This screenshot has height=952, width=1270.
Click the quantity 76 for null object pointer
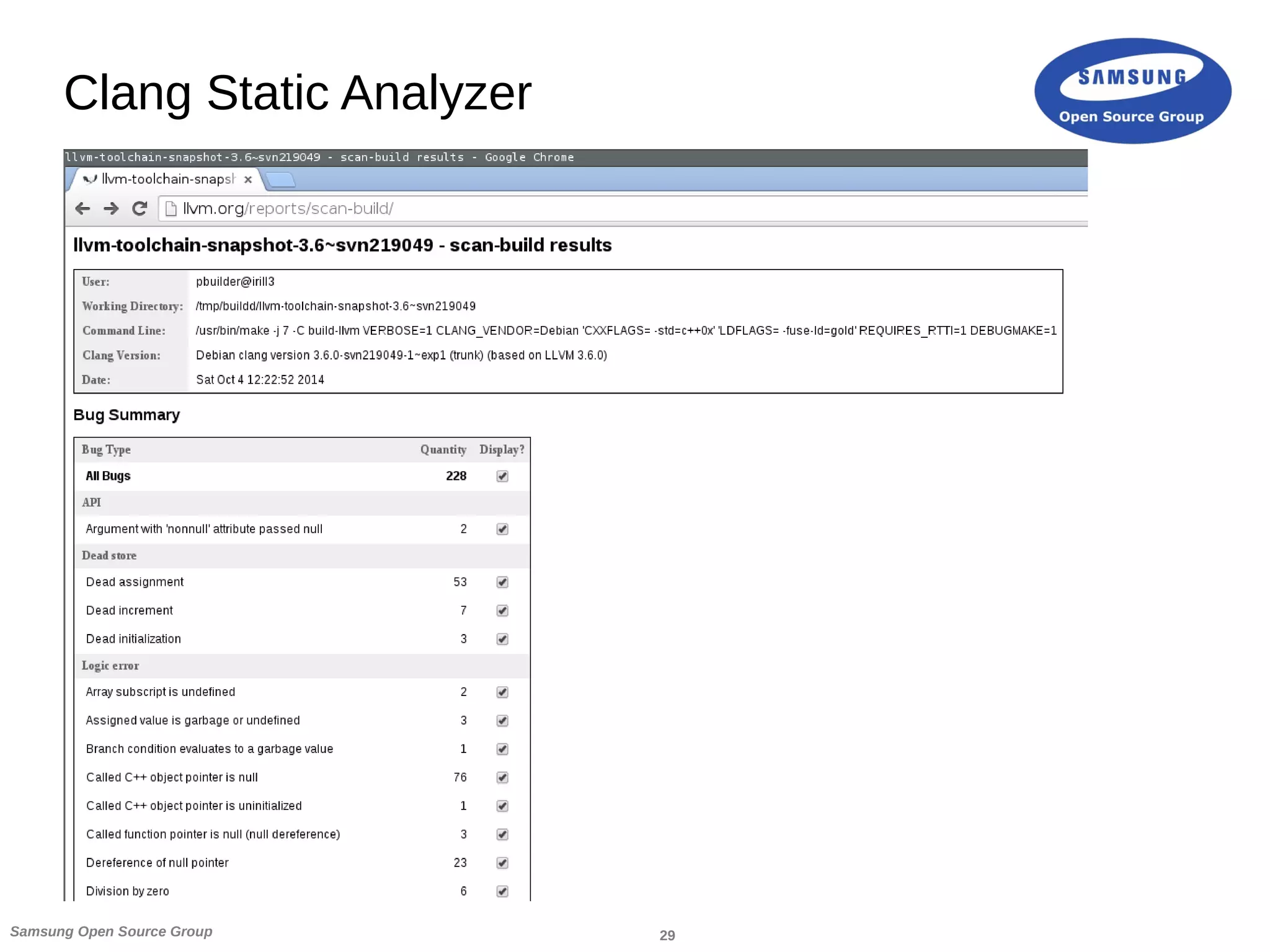460,778
